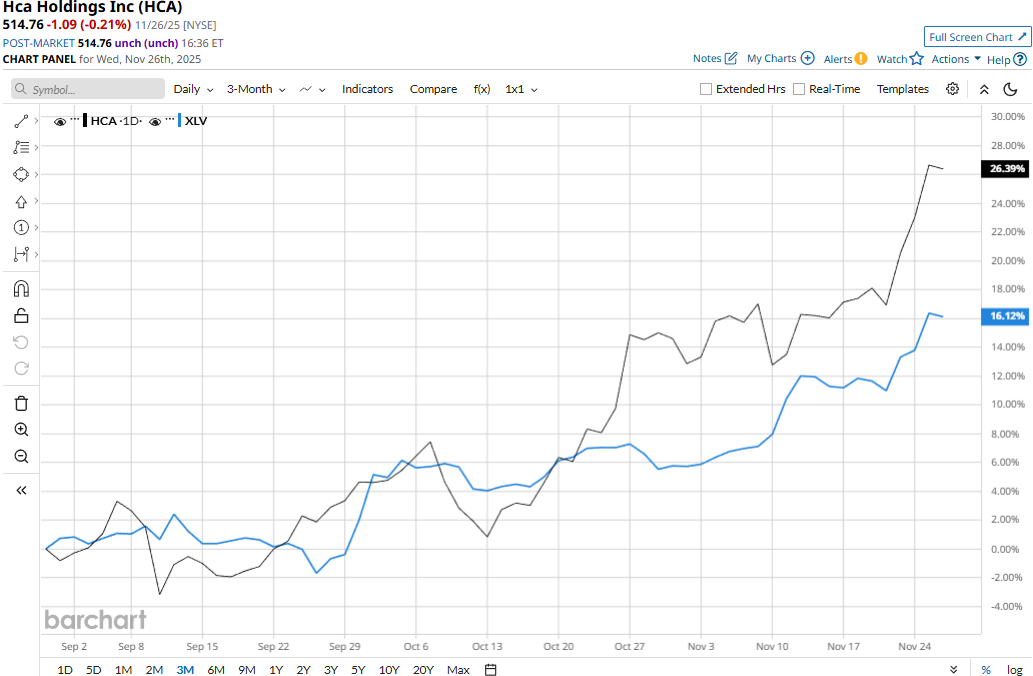Screen dimensions: 1033x676
Task: Select the trend line drawing tool
Action: (x=21, y=121)
